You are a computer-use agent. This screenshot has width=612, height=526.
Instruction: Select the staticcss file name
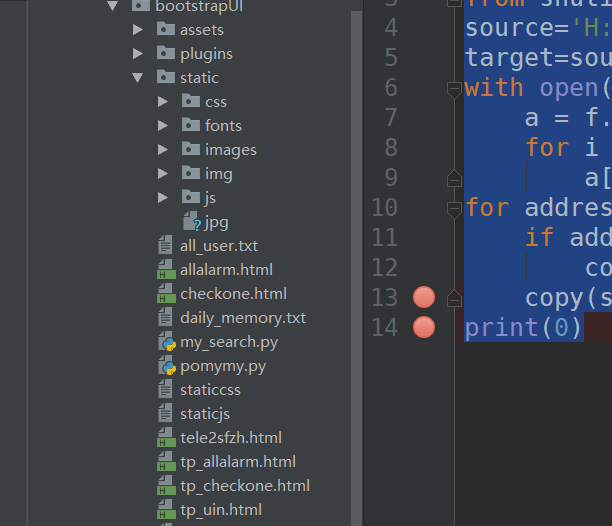coord(210,390)
